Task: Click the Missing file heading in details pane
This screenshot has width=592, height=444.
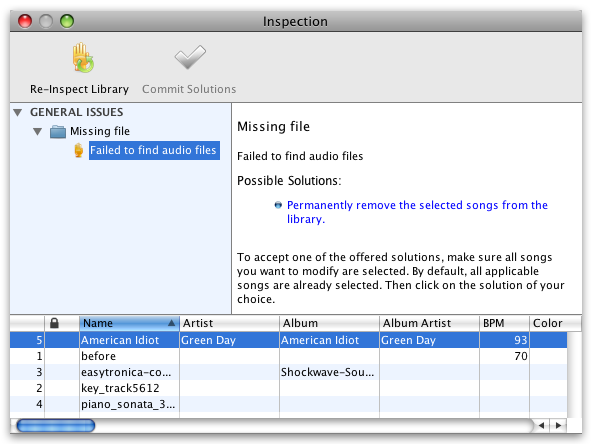Action: [x=273, y=126]
